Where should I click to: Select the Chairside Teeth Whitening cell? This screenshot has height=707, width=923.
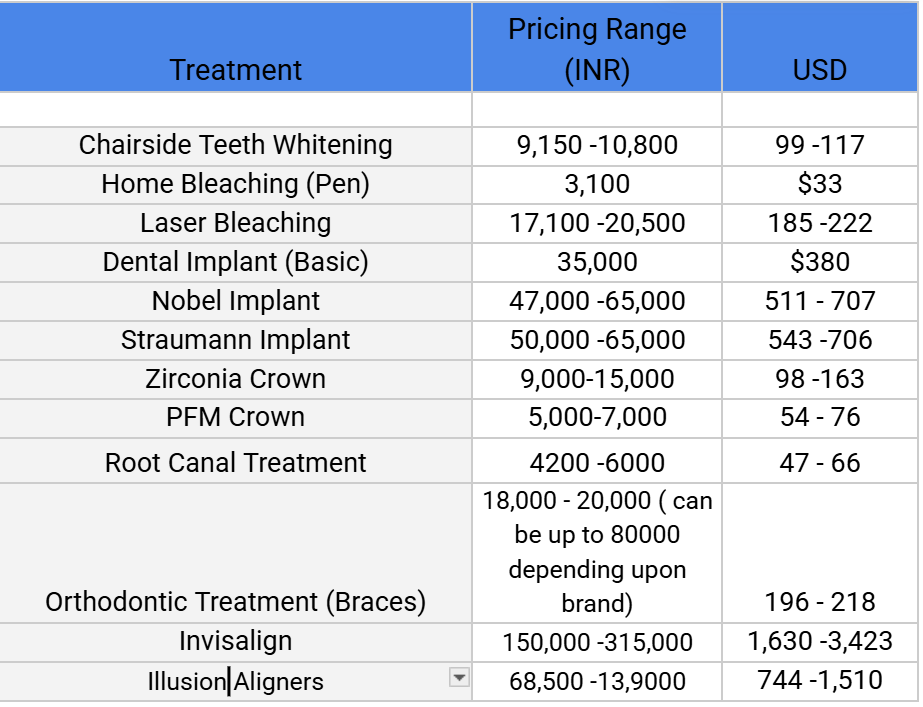click(x=236, y=145)
